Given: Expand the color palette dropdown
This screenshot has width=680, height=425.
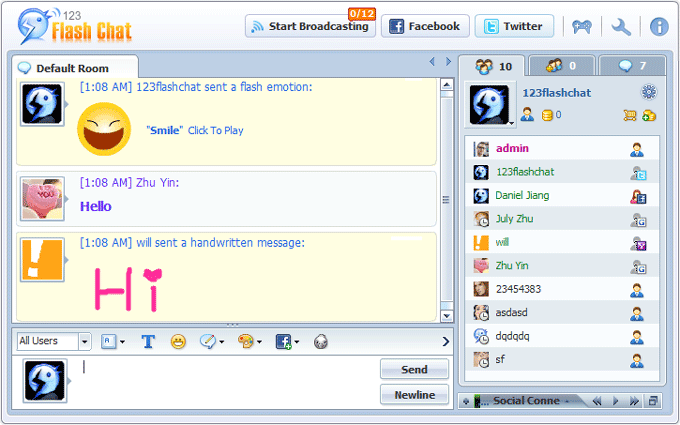Looking at the screenshot, I should coord(260,342).
